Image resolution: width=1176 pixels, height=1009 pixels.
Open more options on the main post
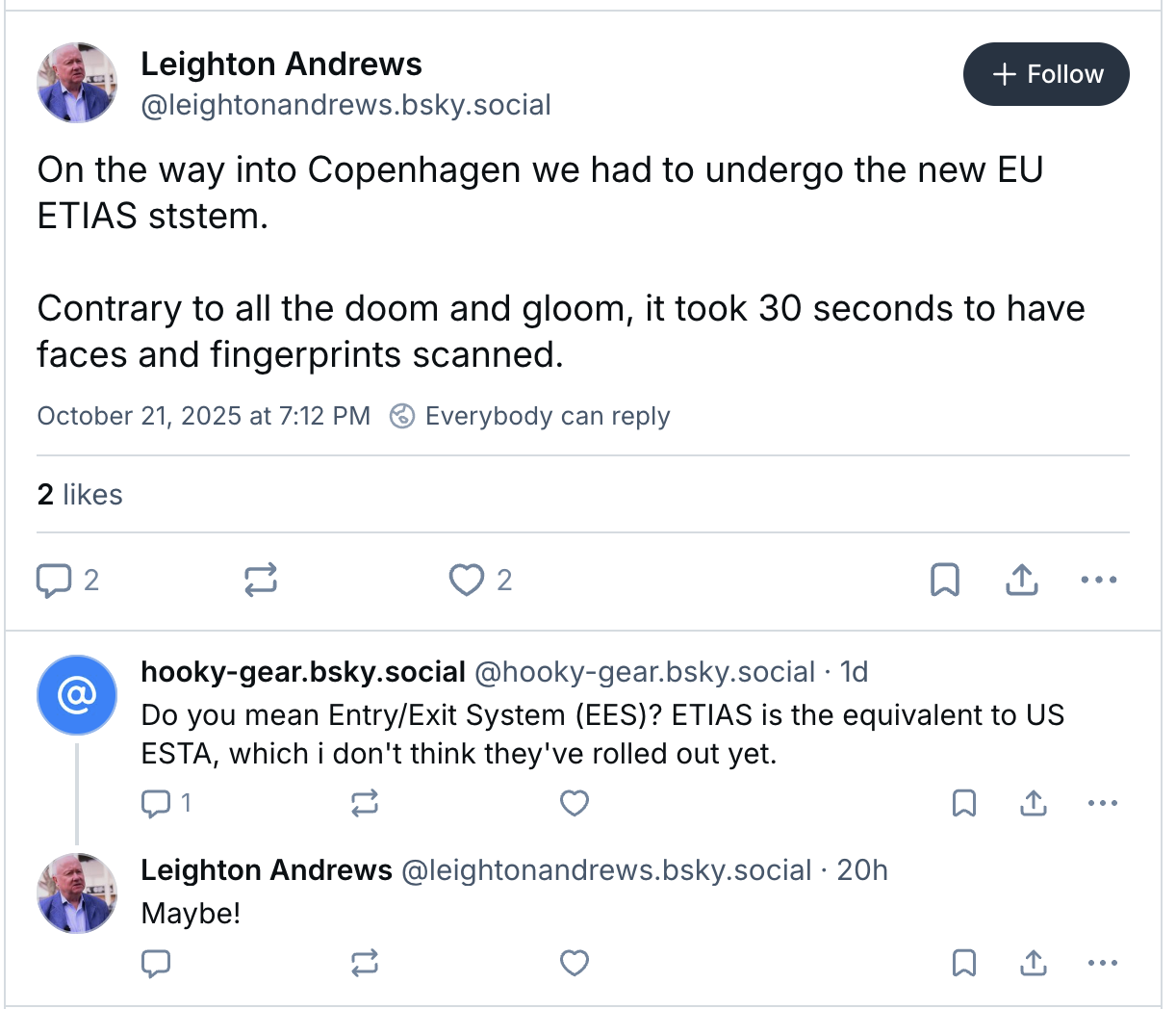click(1099, 580)
